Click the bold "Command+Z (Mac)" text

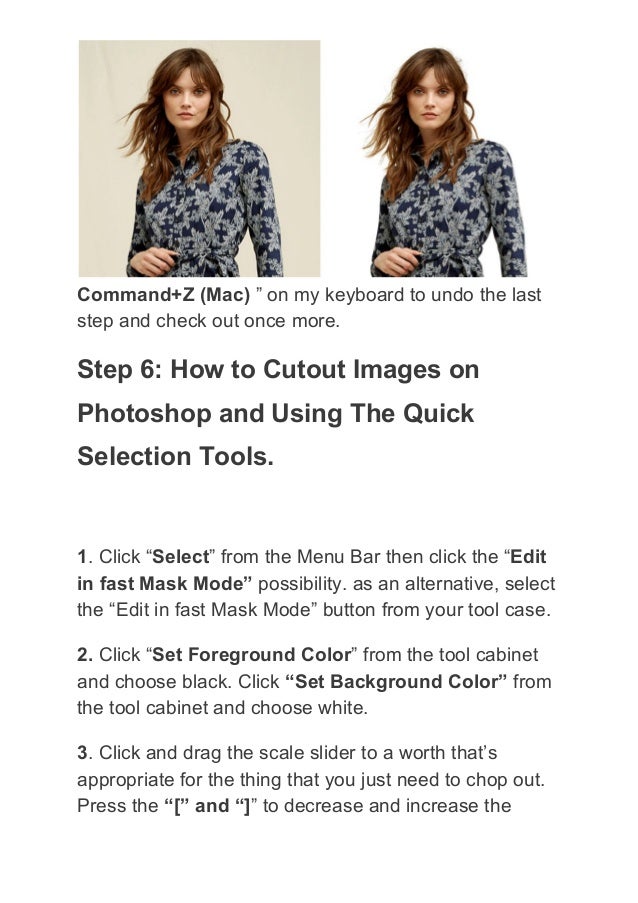click(164, 295)
